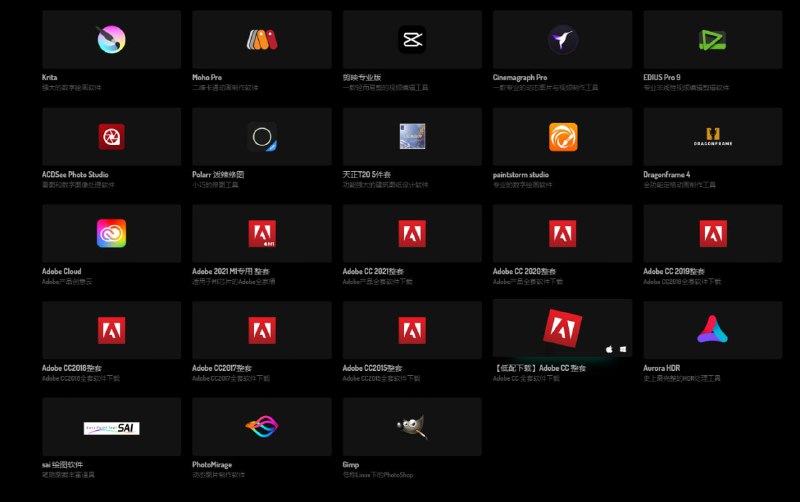Select the paintstorm studio orange icon
The image size is (800, 502).
click(562, 136)
